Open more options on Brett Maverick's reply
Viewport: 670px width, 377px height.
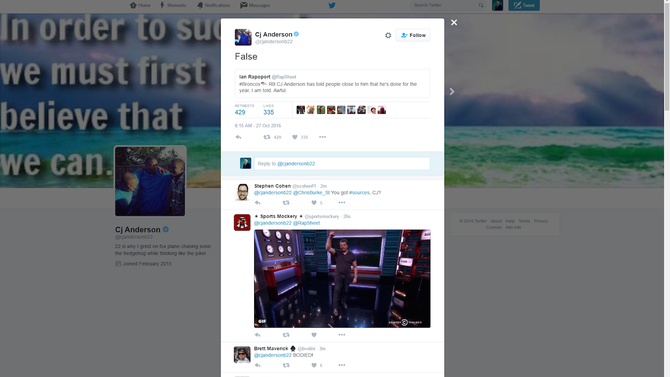point(342,365)
